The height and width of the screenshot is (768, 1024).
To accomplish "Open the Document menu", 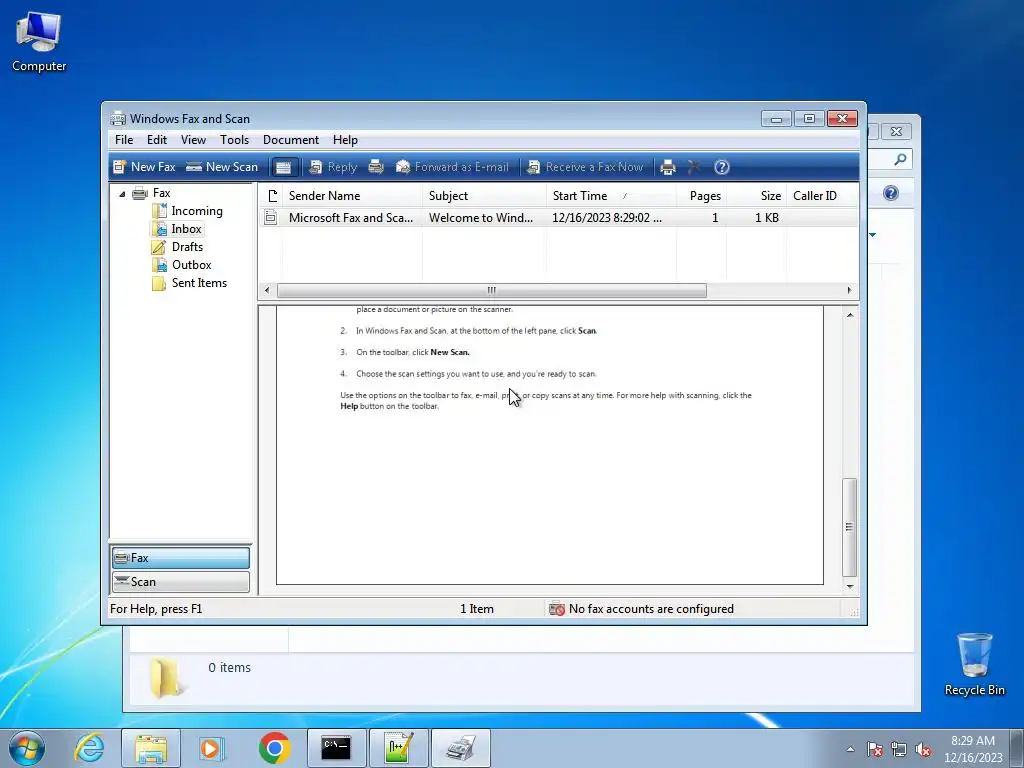I will [291, 140].
